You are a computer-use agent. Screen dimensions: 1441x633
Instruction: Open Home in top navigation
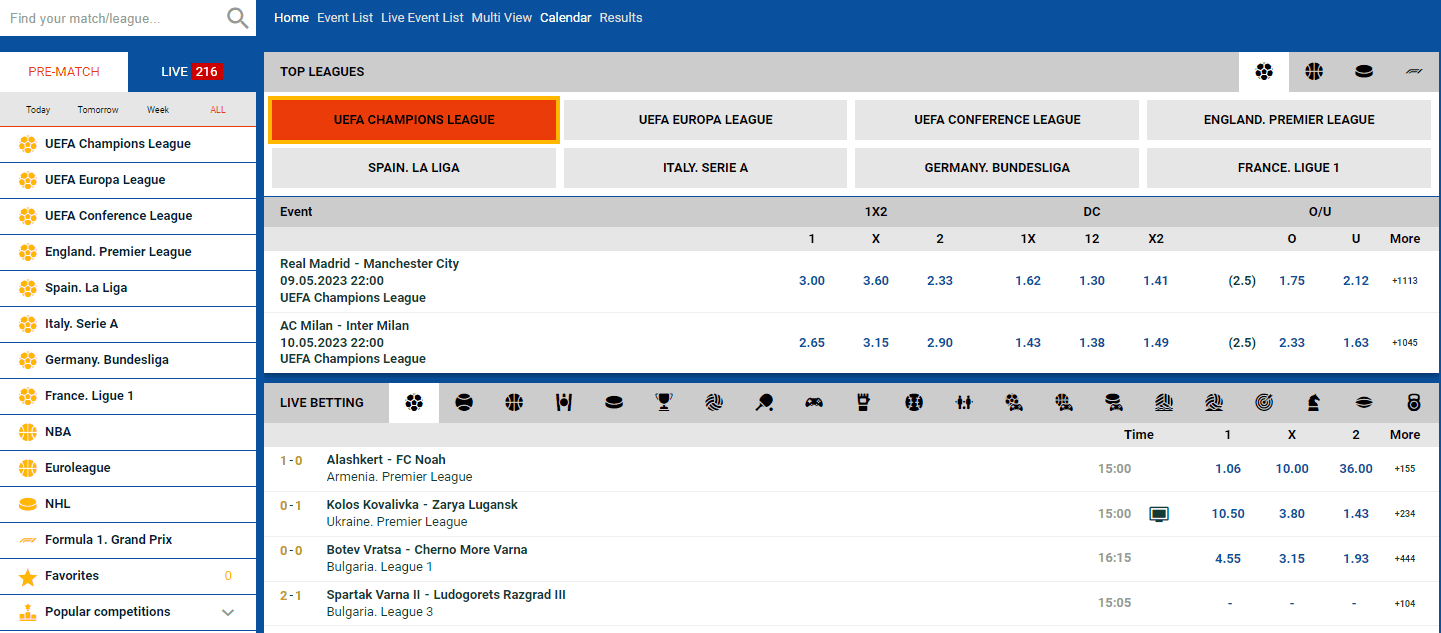pos(291,18)
